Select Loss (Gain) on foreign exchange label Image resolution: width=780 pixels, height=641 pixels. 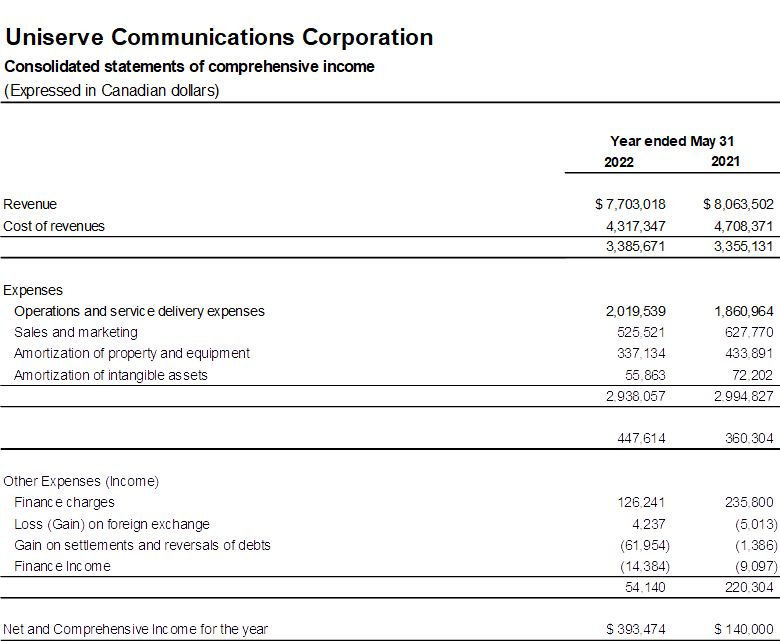(112, 525)
